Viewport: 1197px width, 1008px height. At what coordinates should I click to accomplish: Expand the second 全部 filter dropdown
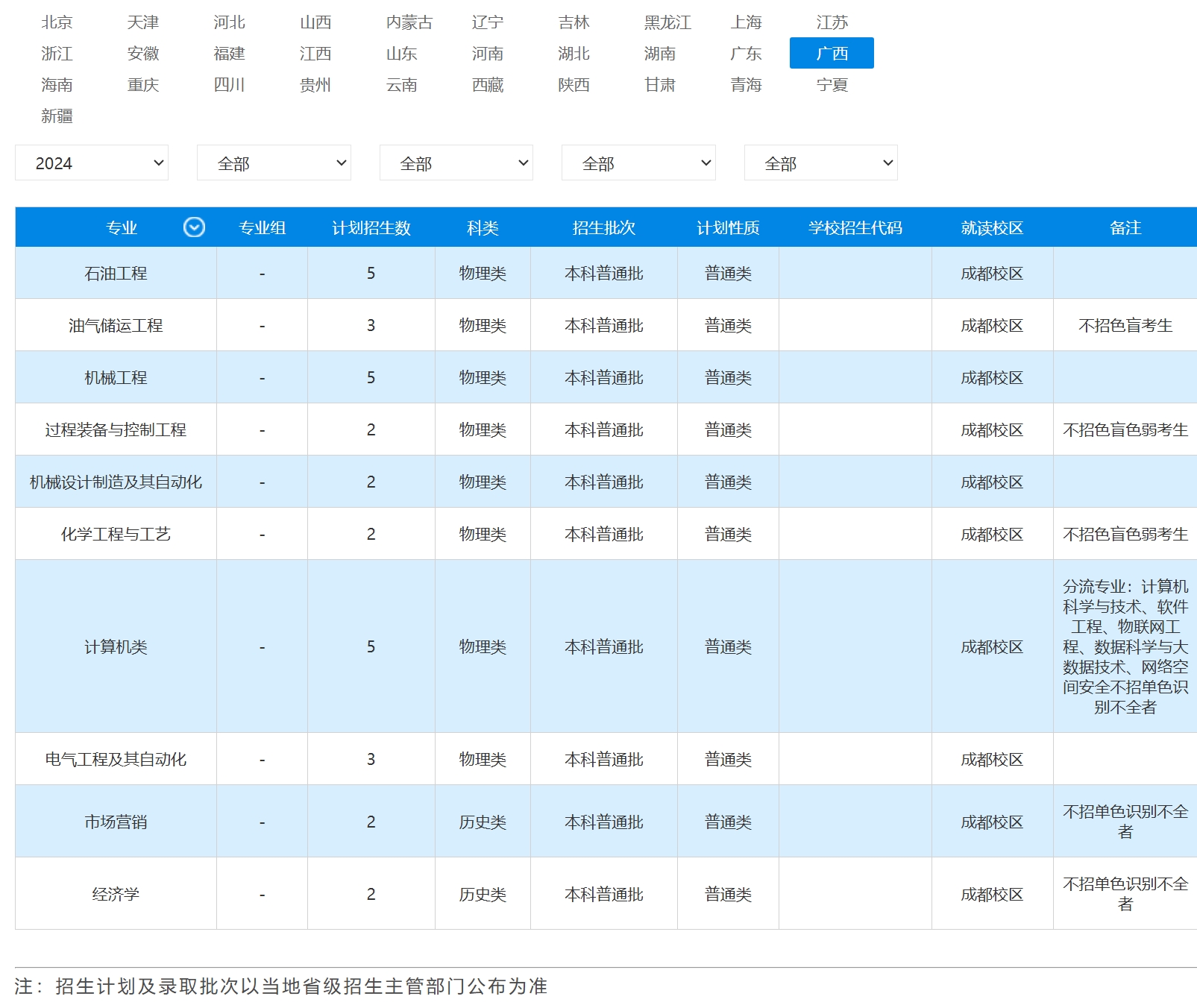[274, 163]
